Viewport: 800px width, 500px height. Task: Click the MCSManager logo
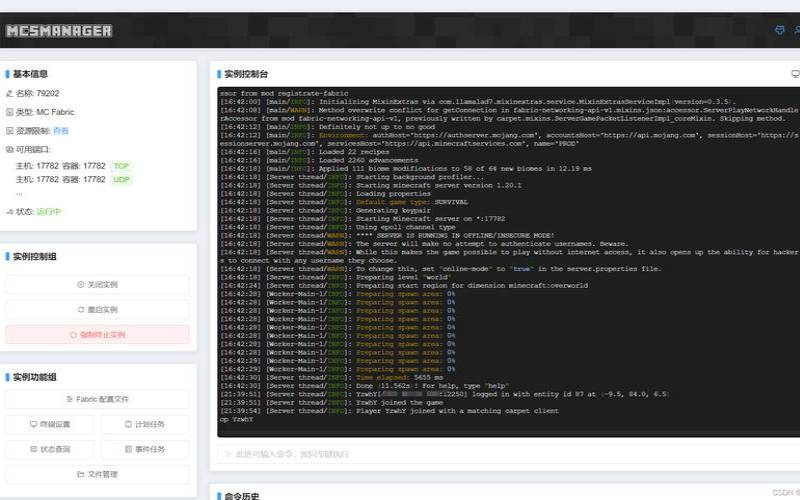coord(59,31)
